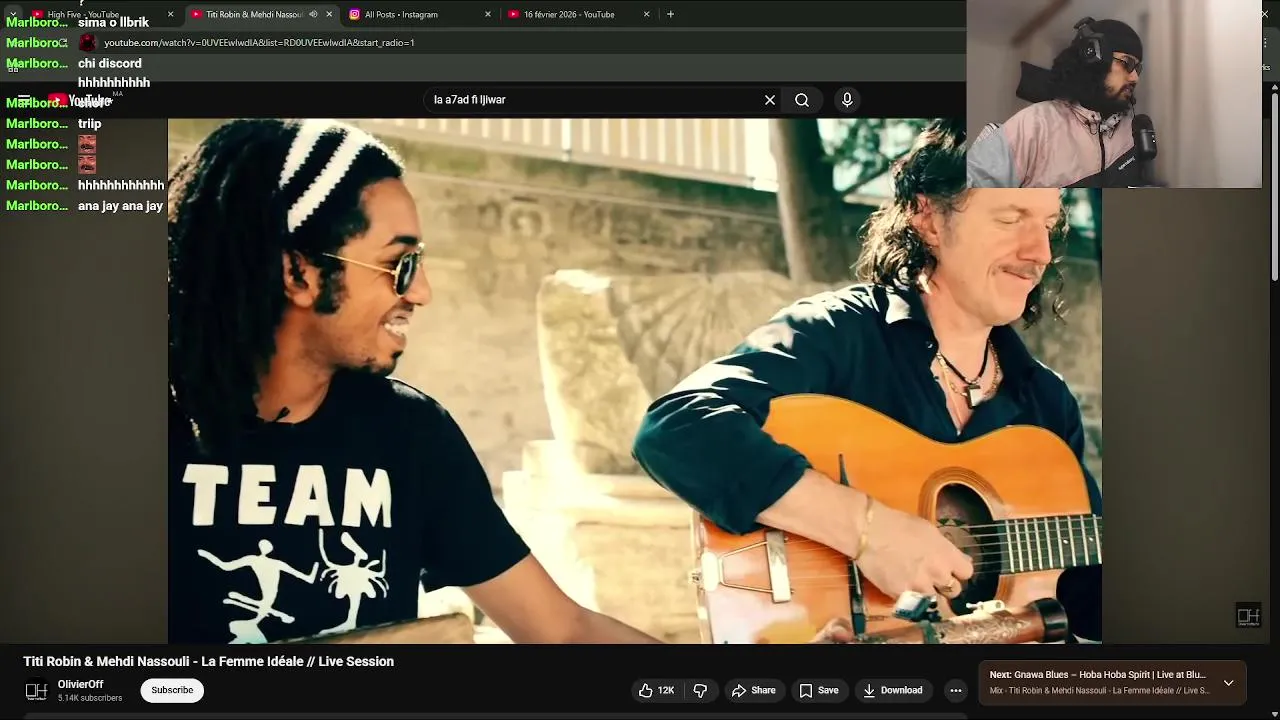This screenshot has height=720, width=1280.
Task: Like the video with thumbs up 12K
Action: pyautogui.click(x=656, y=690)
